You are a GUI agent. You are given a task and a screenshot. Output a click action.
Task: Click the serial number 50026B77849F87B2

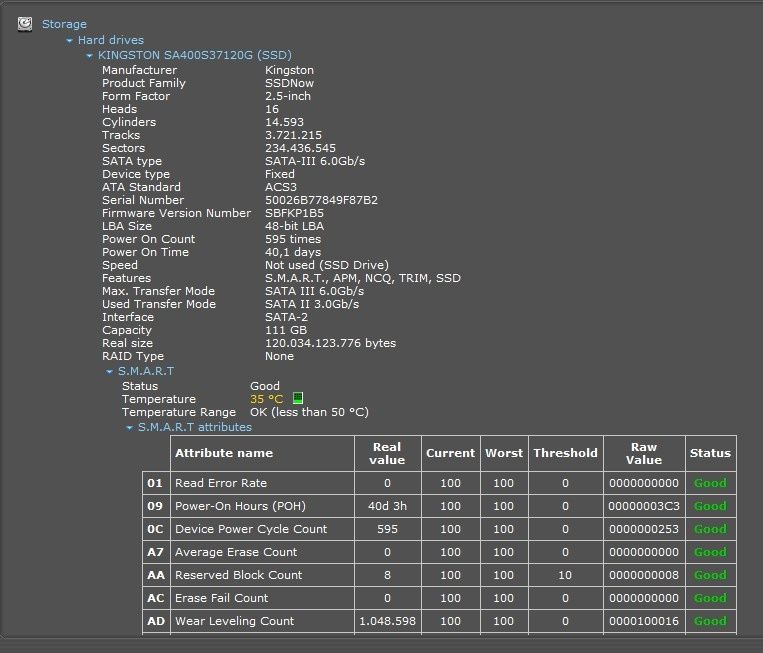[x=321, y=200]
